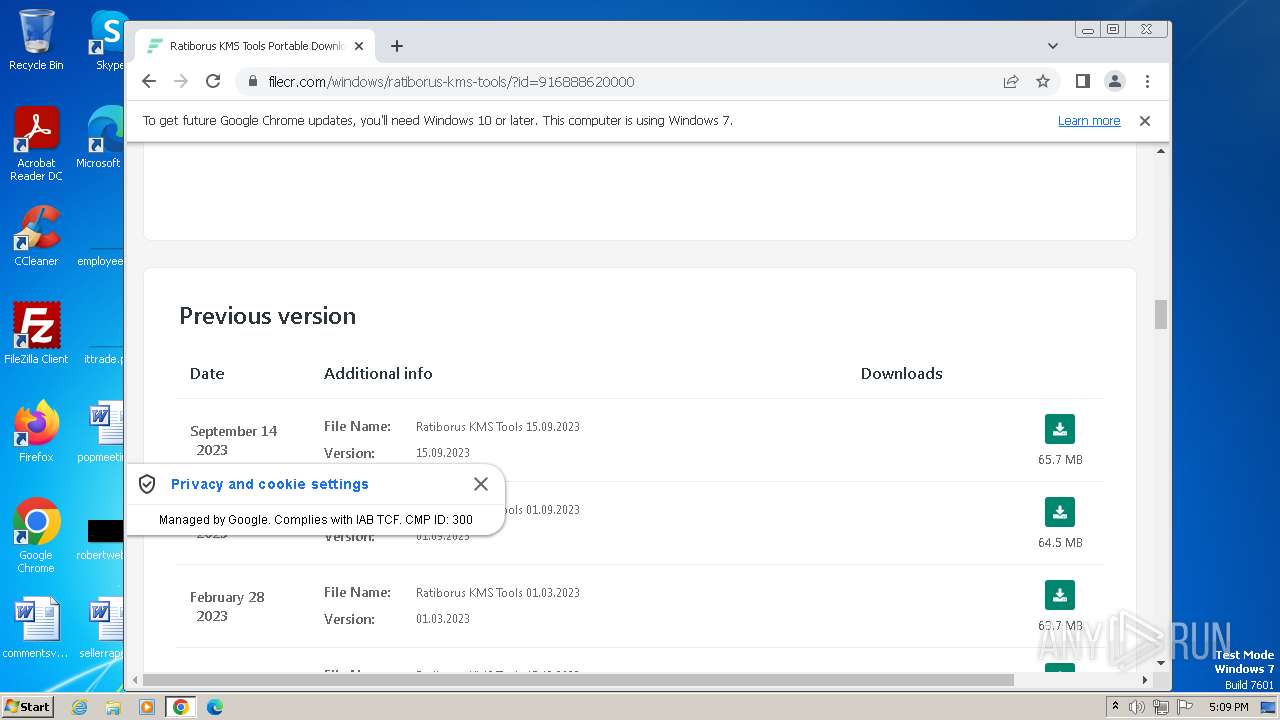Close the Ratiborus KMS Tools tab
This screenshot has width=1280, height=720.
(x=359, y=46)
